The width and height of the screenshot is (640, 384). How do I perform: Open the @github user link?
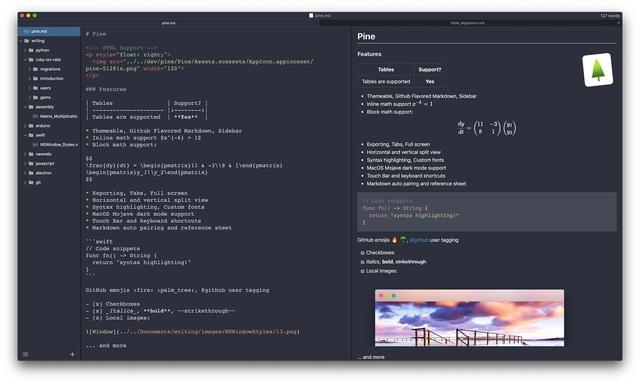419,240
